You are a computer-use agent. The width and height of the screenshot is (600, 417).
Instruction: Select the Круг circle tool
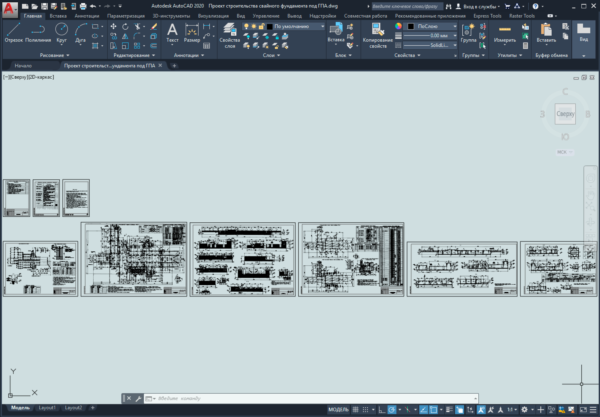pos(61,32)
